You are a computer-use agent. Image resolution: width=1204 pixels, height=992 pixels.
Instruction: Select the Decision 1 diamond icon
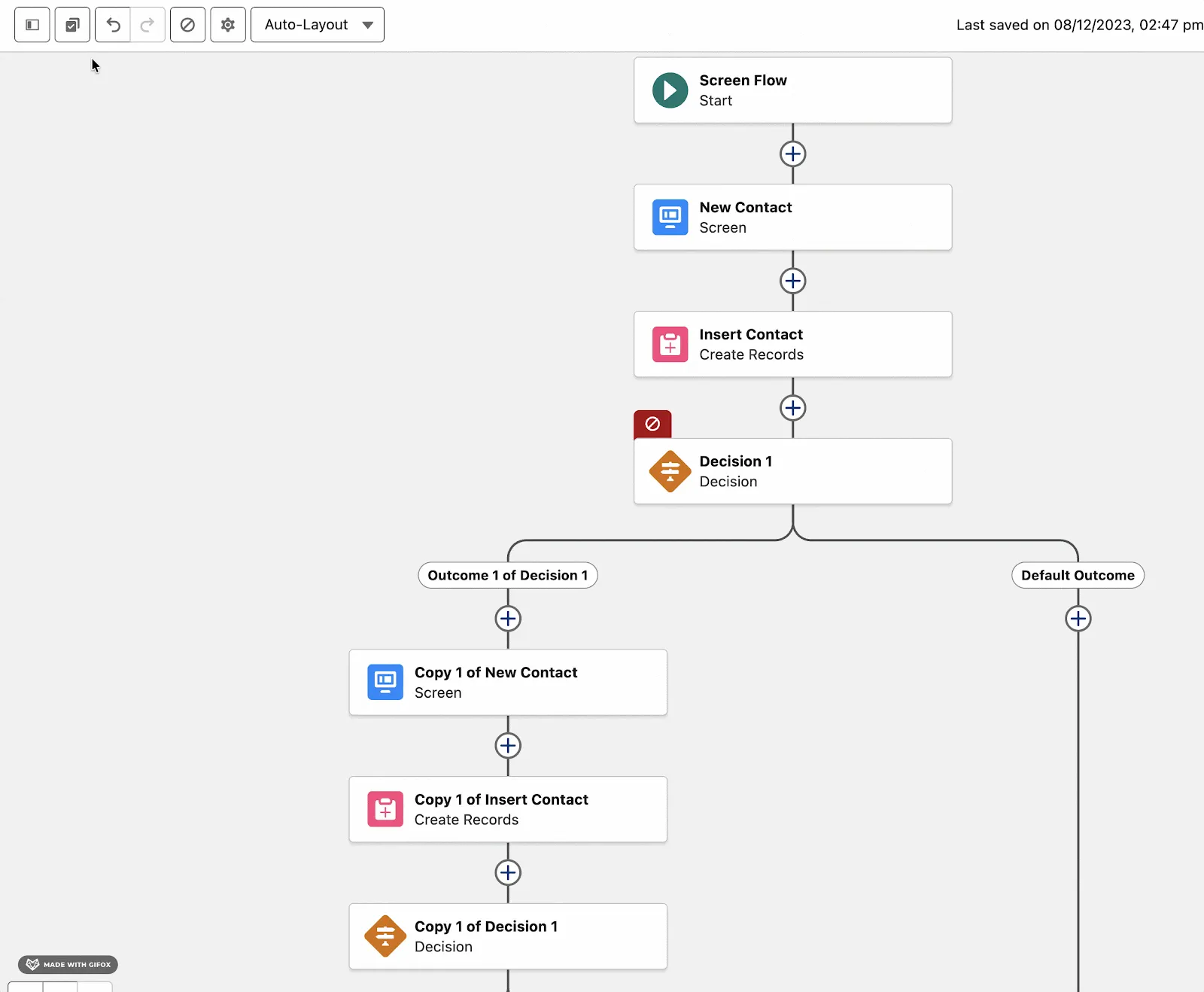[670, 472]
